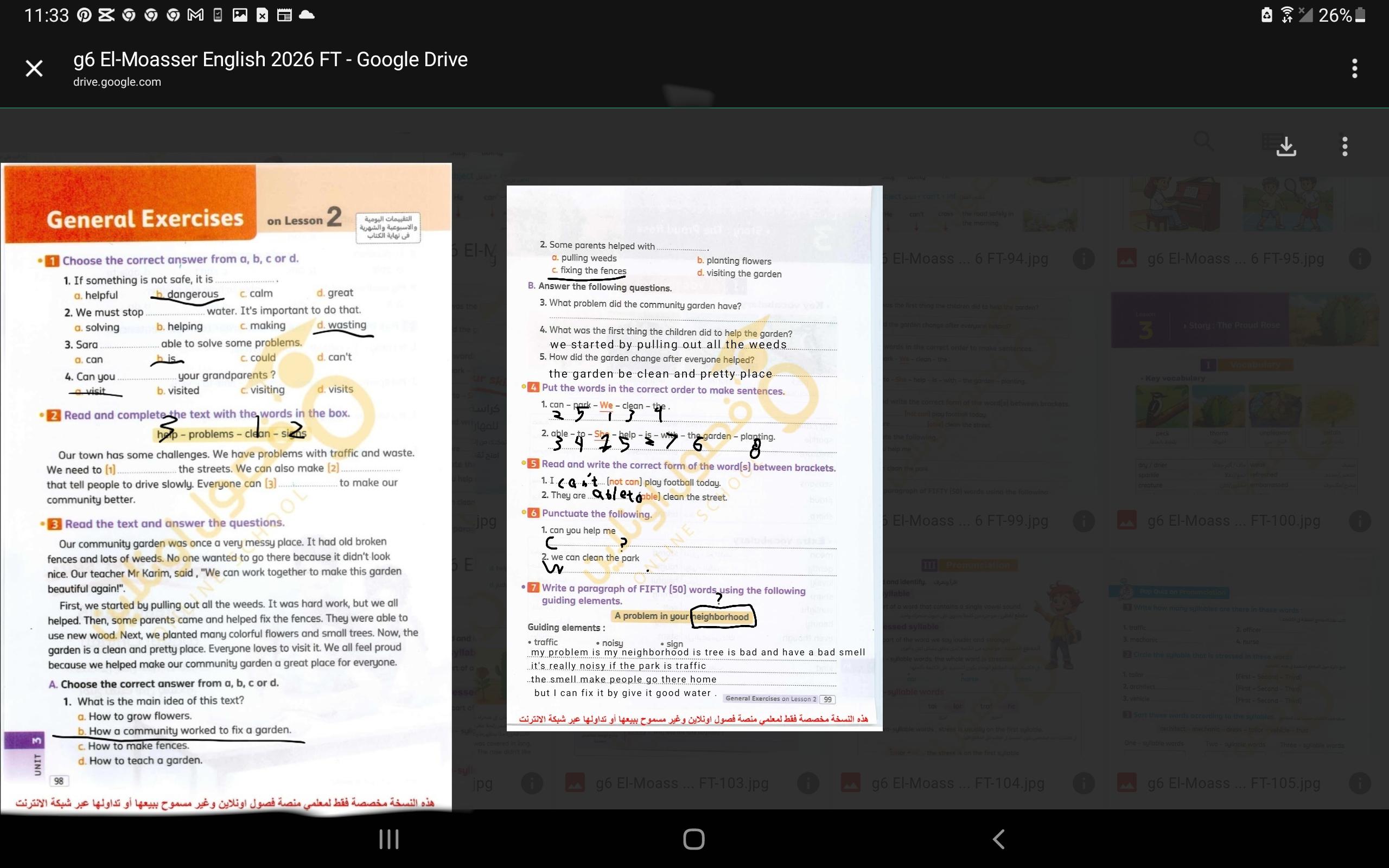1389x868 pixels.
Task: Open the browser three-dot overflow menu
Action: point(1354,68)
